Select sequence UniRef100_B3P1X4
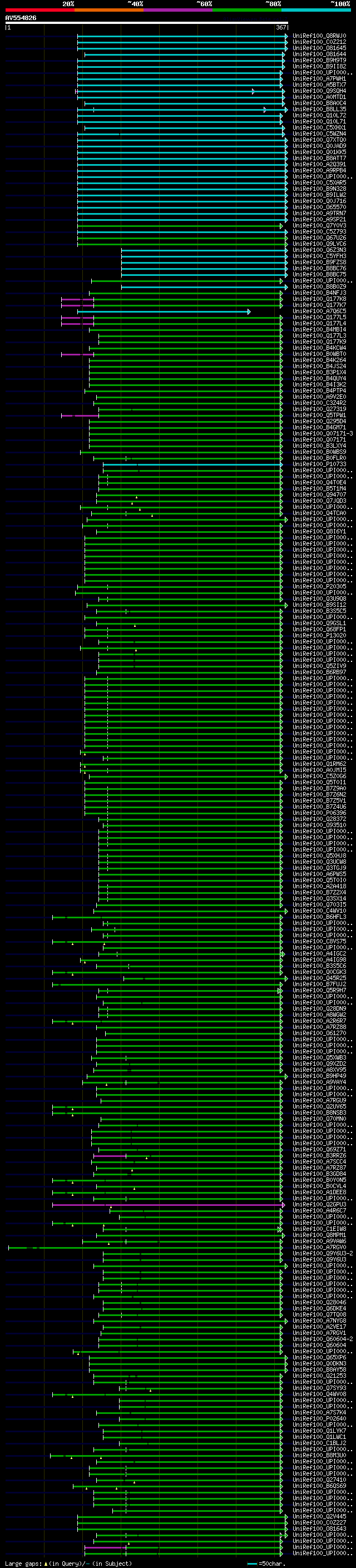356x1568 pixels. tap(319, 373)
